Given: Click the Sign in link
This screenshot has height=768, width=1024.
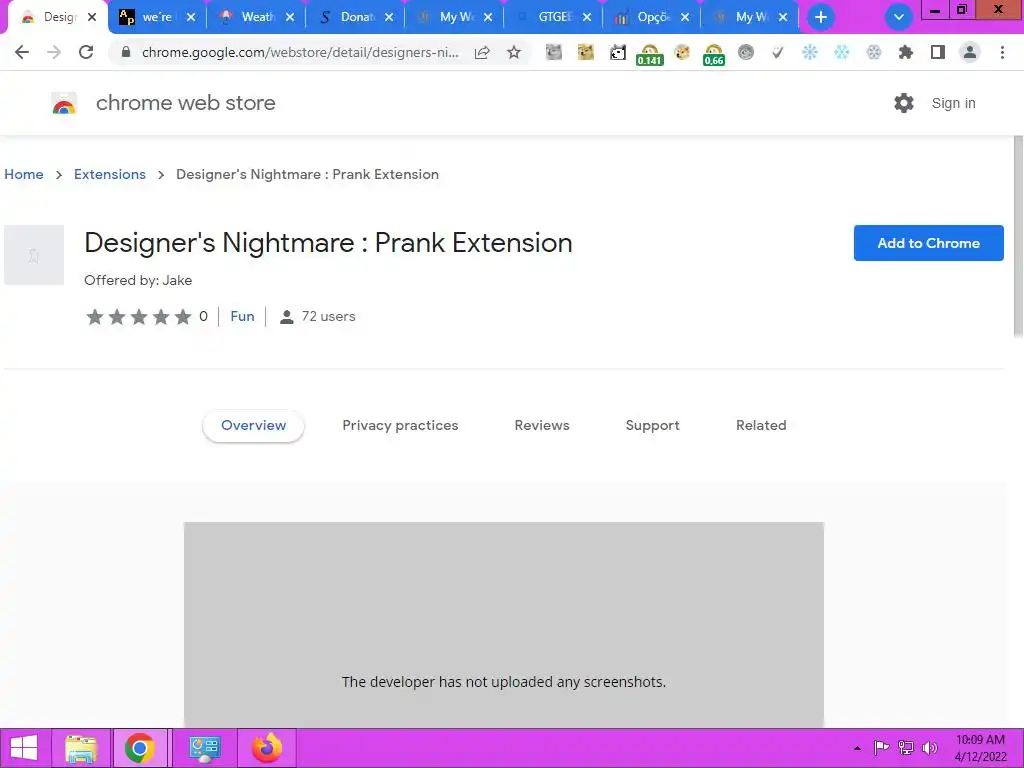Looking at the screenshot, I should point(953,103).
